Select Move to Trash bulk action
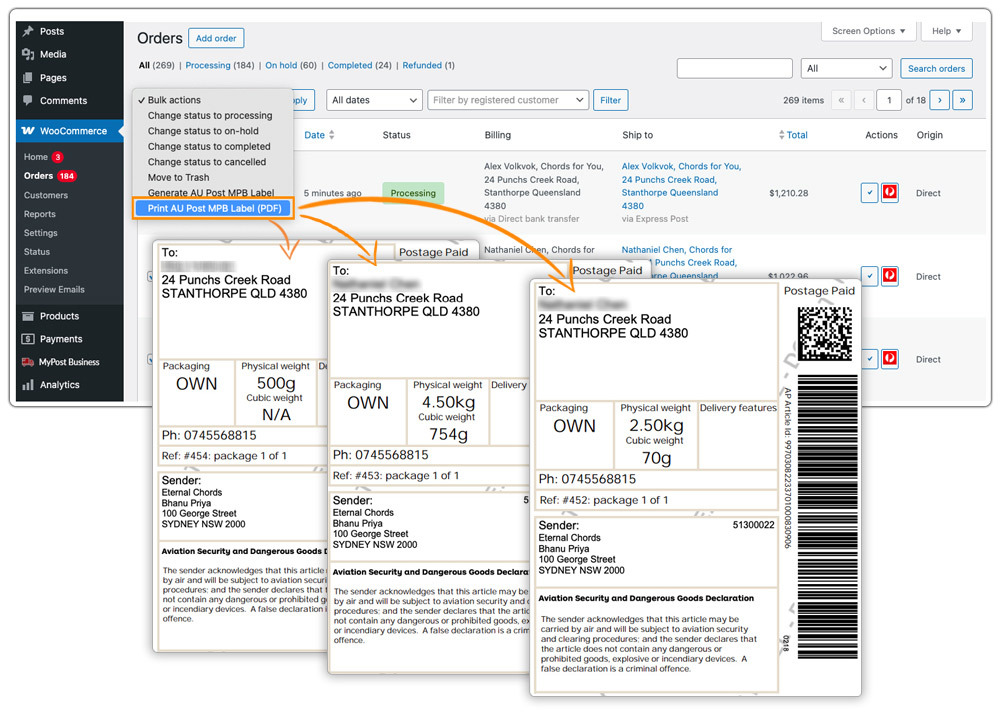The height and width of the screenshot is (713, 1000). pos(178,177)
